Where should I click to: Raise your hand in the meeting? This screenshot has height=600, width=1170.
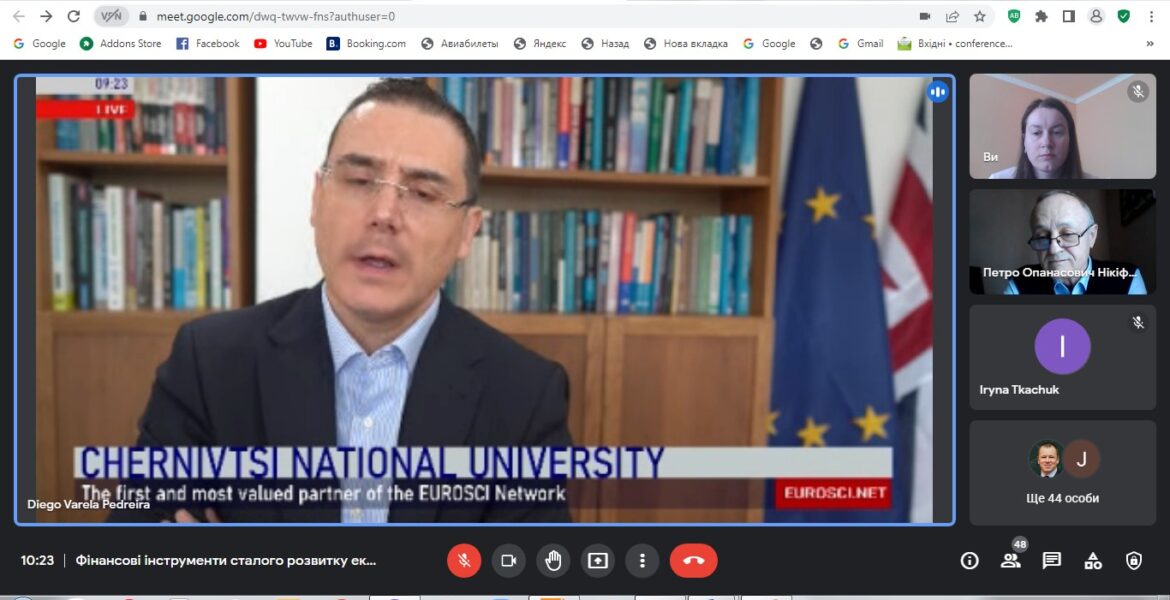[553, 560]
